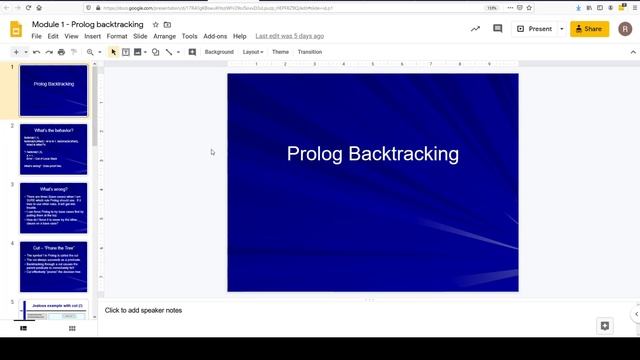Screen dimensions: 640x360
Task: Open the Add-ons menu
Action: (x=215, y=36)
